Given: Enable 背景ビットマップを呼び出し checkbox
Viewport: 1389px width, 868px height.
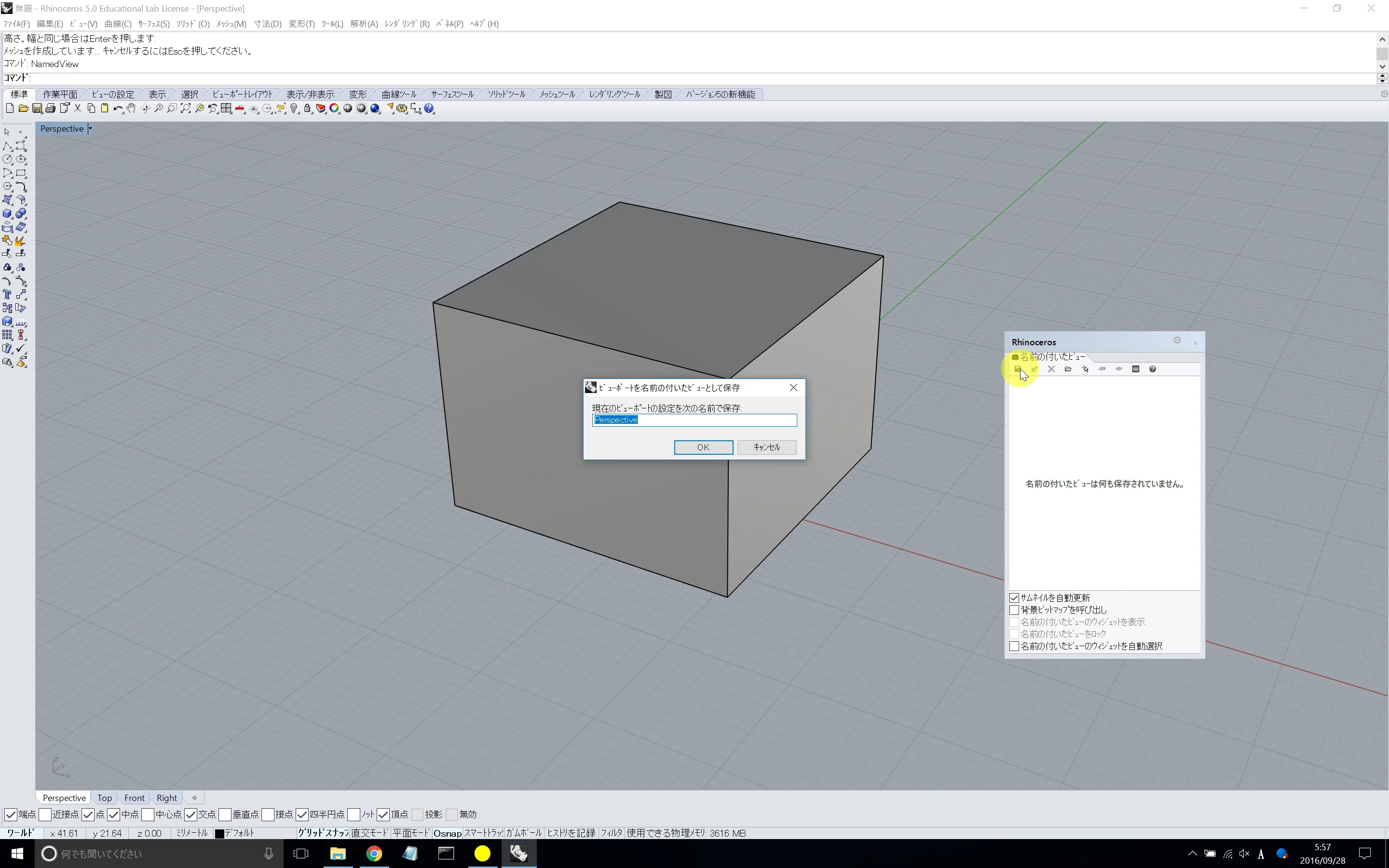Looking at the screenshot, I should coord(1014,610).
